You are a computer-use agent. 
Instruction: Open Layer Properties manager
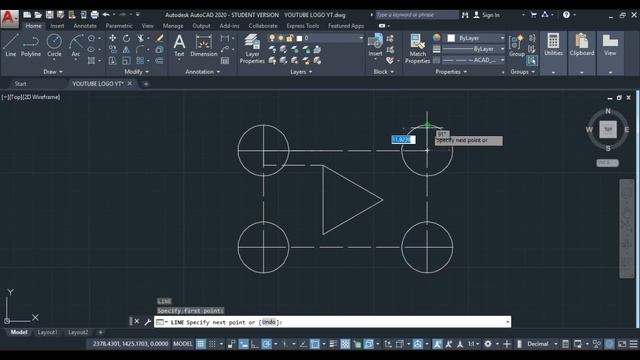252,49
